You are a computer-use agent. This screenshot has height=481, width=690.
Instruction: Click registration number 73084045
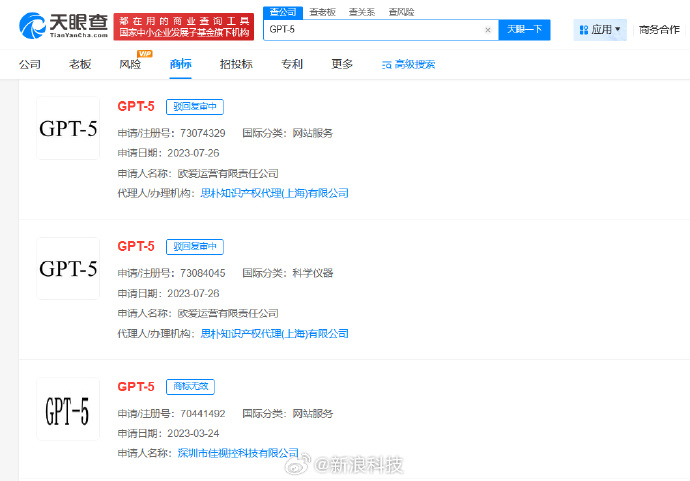pyautogui.click(x=202, y=273)
